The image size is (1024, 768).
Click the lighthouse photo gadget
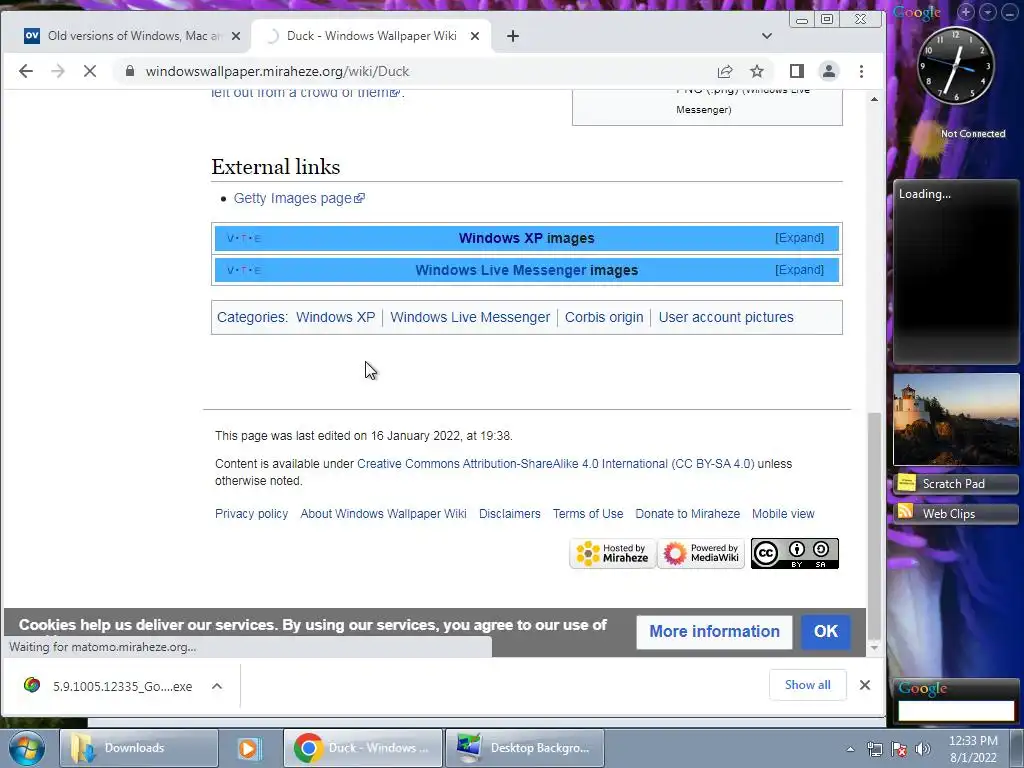pyautogui.click(x=956, y=419)
